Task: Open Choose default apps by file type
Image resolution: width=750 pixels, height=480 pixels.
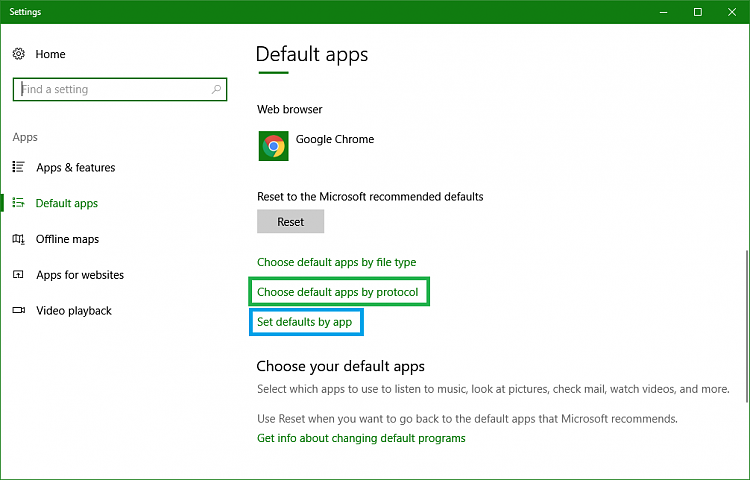Action: tap(336, 262)
